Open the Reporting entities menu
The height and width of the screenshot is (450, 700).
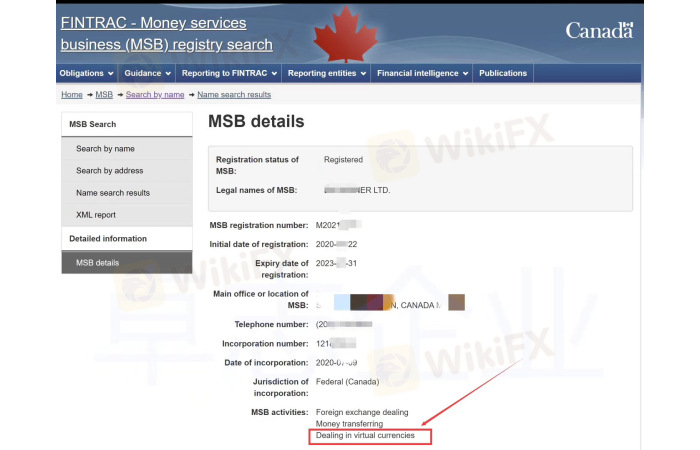[x=327, y=73]
